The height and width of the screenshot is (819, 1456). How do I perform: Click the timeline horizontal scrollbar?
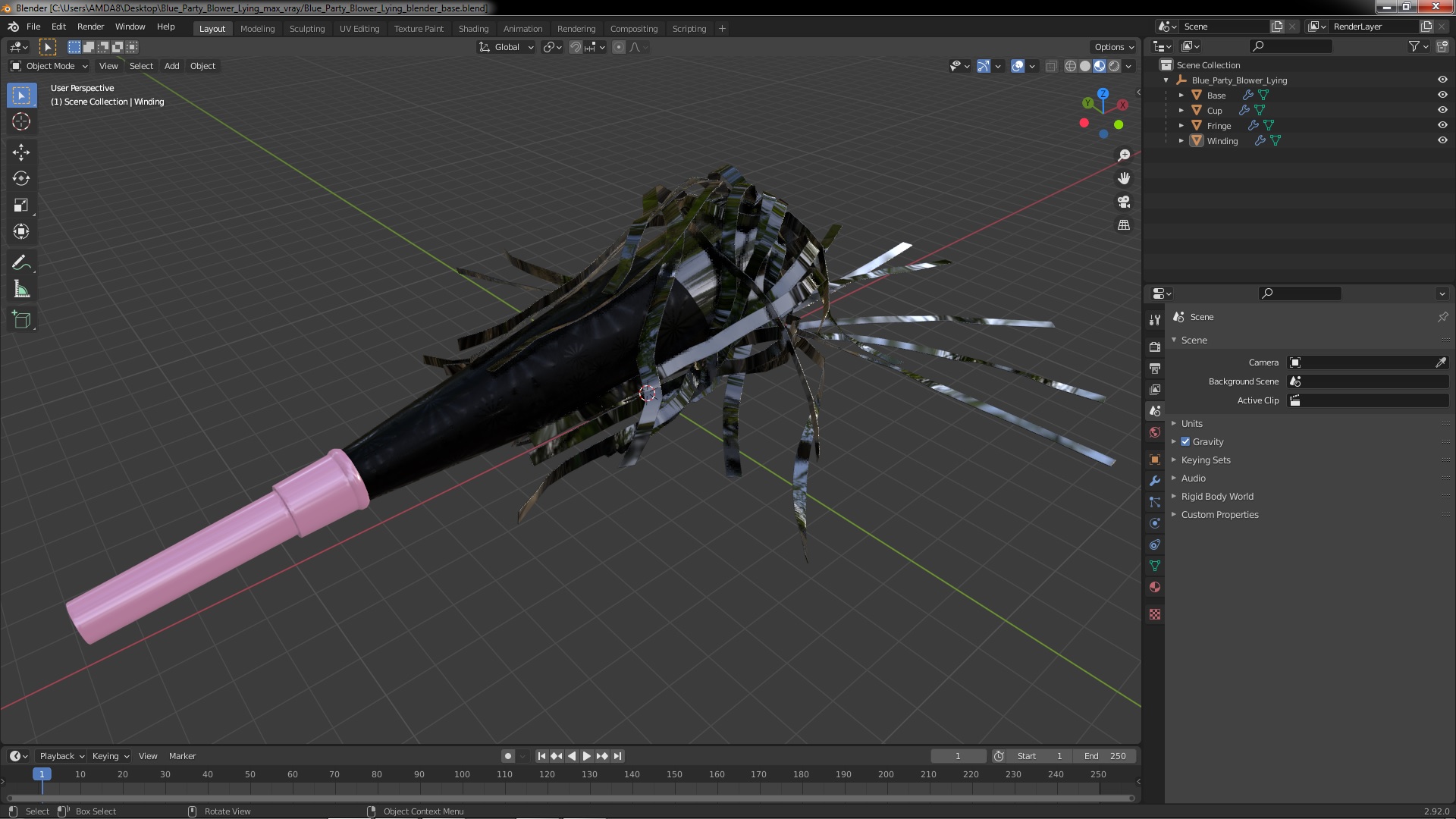pyautogui.click(x=570, y=798)
